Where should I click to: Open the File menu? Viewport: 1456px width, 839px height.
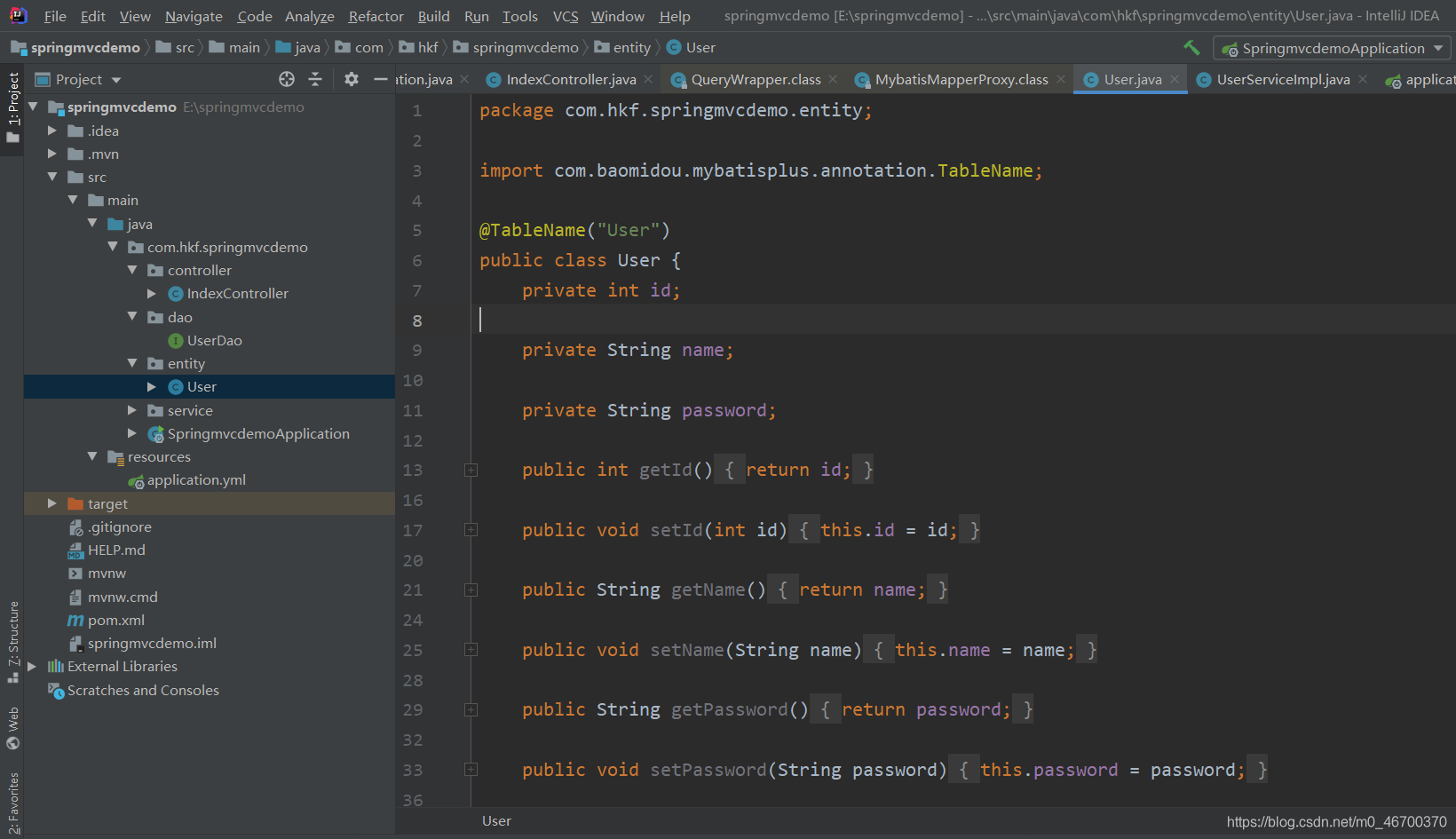click(x=55, y=16)
